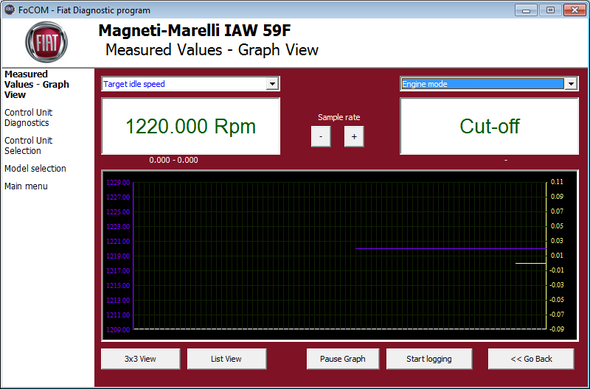Viewport: 590px width, 389px height.
Task: Go to Control Unit Selection
Action: (x=28, y=146)
